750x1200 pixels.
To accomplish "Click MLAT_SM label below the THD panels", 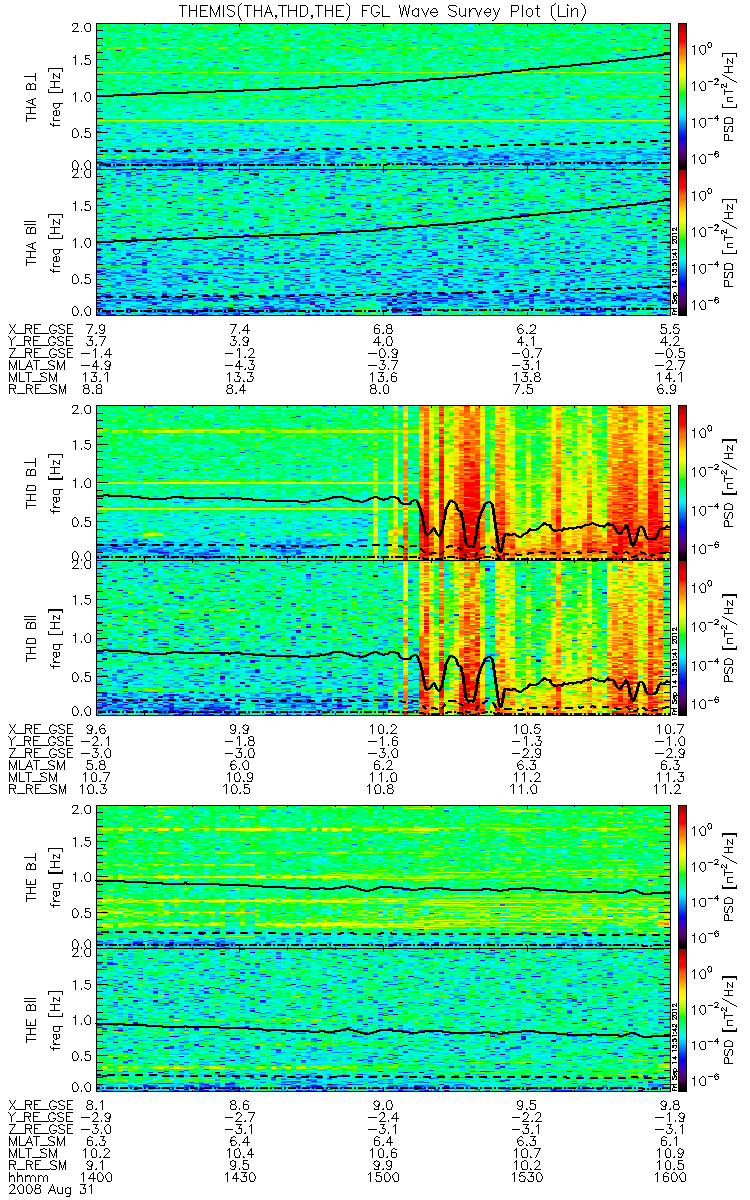I will point(37,765).
